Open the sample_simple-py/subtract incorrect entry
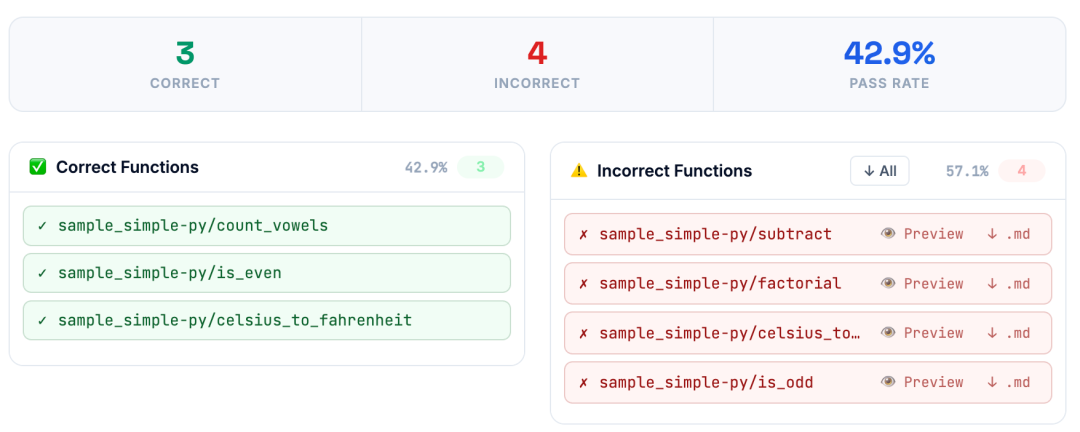 716,234
